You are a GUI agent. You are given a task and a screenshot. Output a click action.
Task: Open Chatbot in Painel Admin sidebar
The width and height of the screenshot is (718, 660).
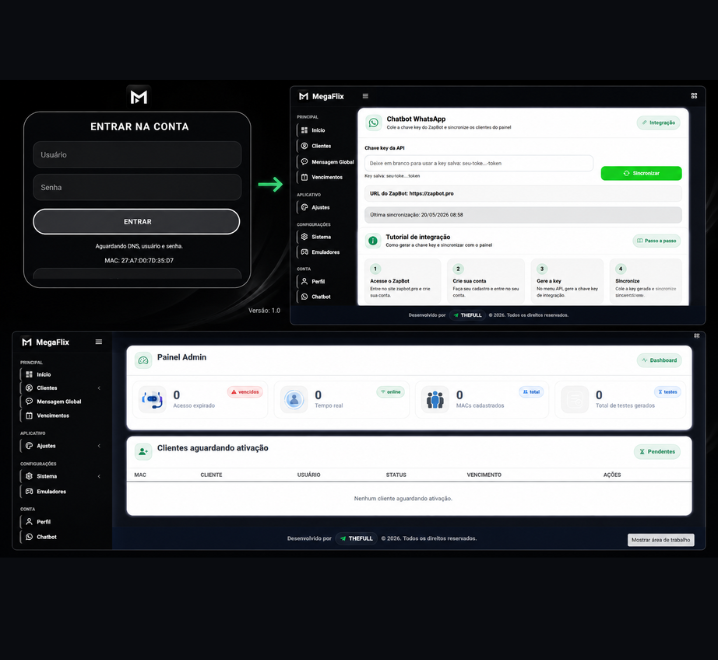point(41,536)
